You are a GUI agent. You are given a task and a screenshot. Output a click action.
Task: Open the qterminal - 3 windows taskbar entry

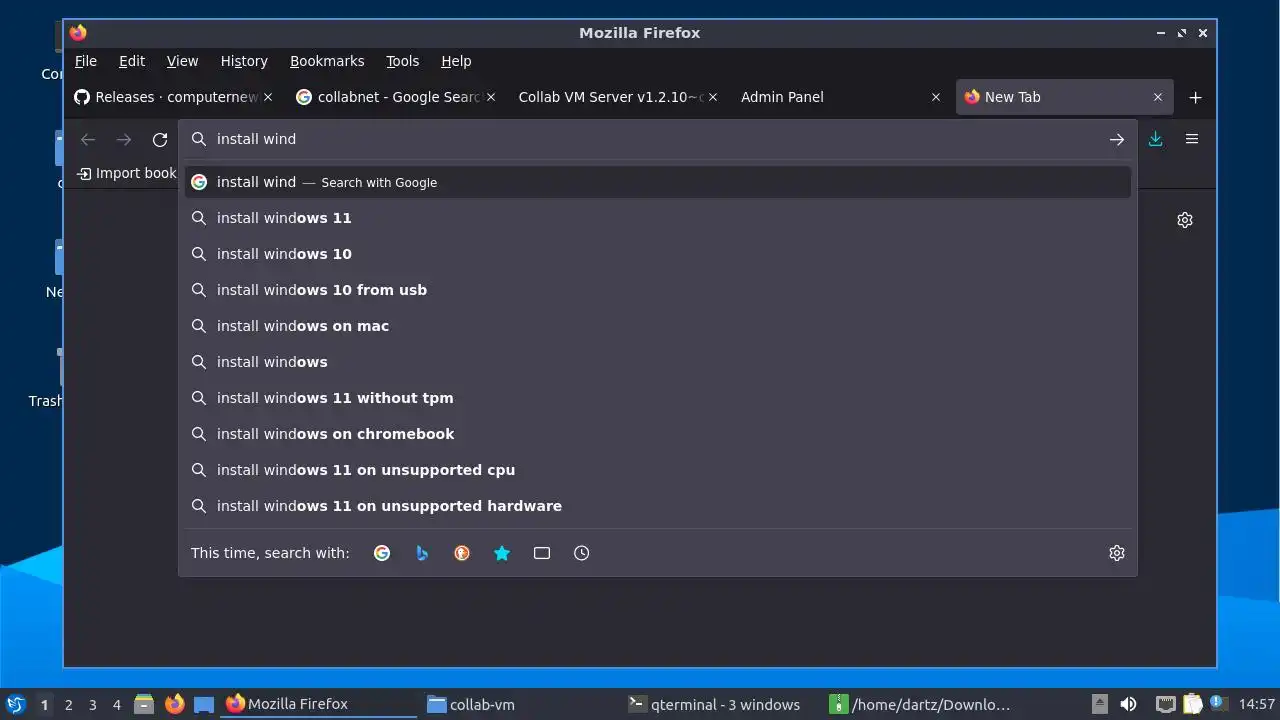coord(721,704)
